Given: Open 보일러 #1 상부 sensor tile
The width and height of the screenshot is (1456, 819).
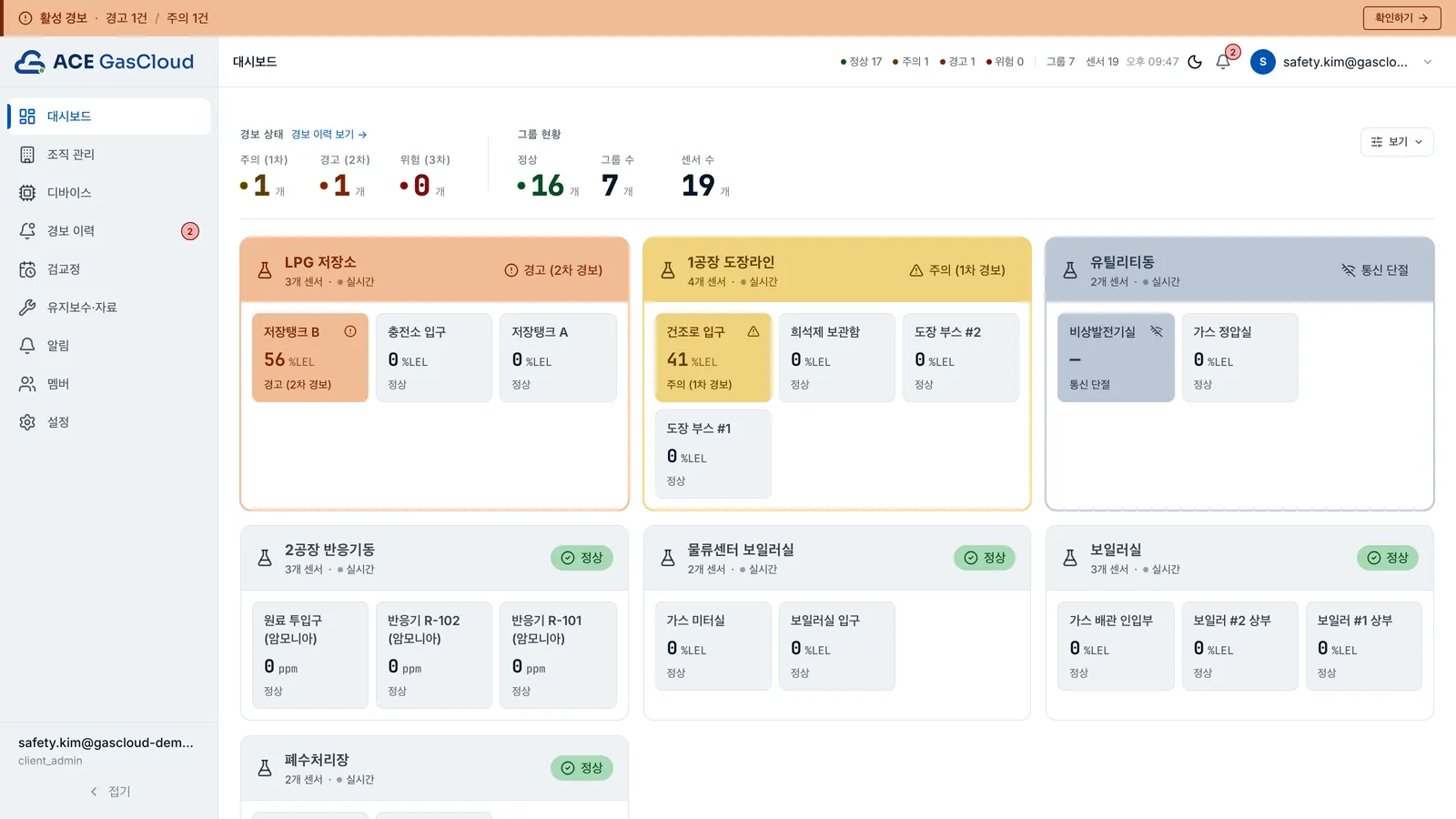Looking at the screenshot, I should pos(1364,646).
